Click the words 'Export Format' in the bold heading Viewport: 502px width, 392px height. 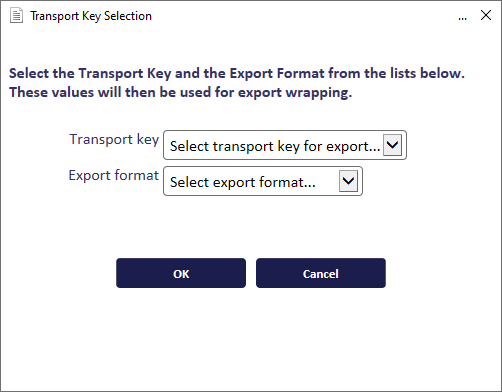(277, 73)
